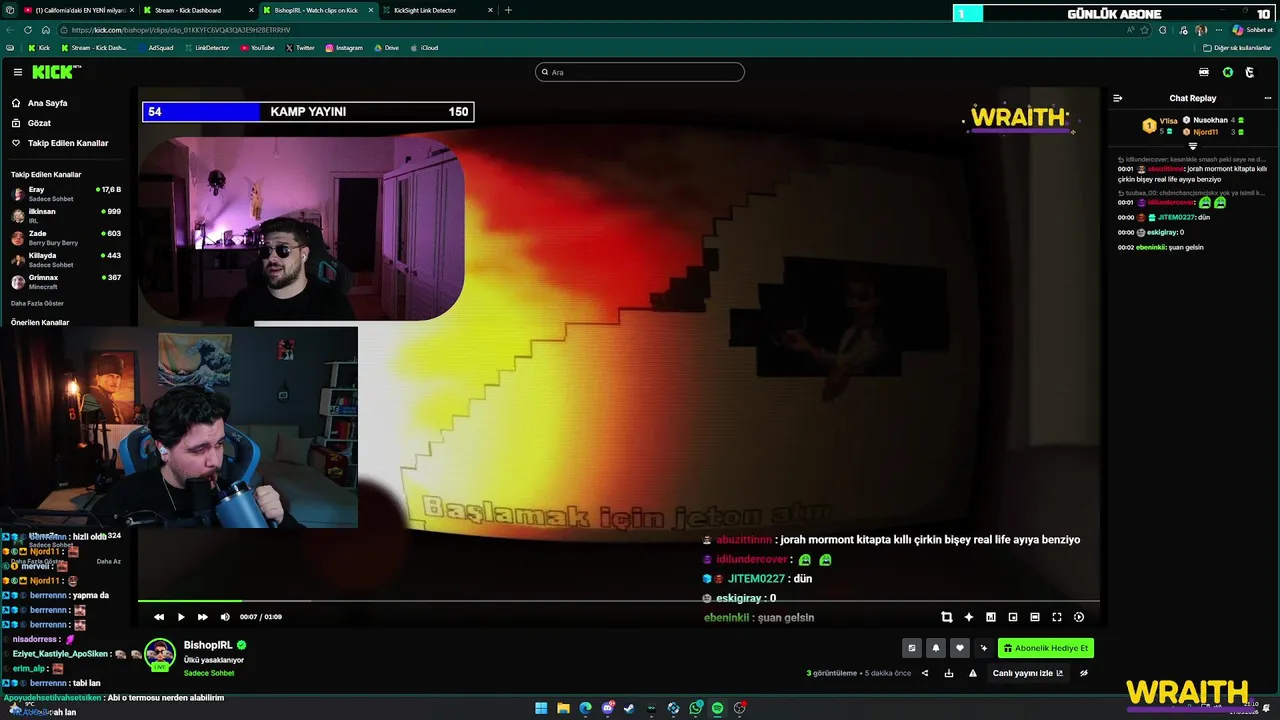Open the Drive bookmark
The height and width of the screenshot is (720, 1280).
click(386, 47)
